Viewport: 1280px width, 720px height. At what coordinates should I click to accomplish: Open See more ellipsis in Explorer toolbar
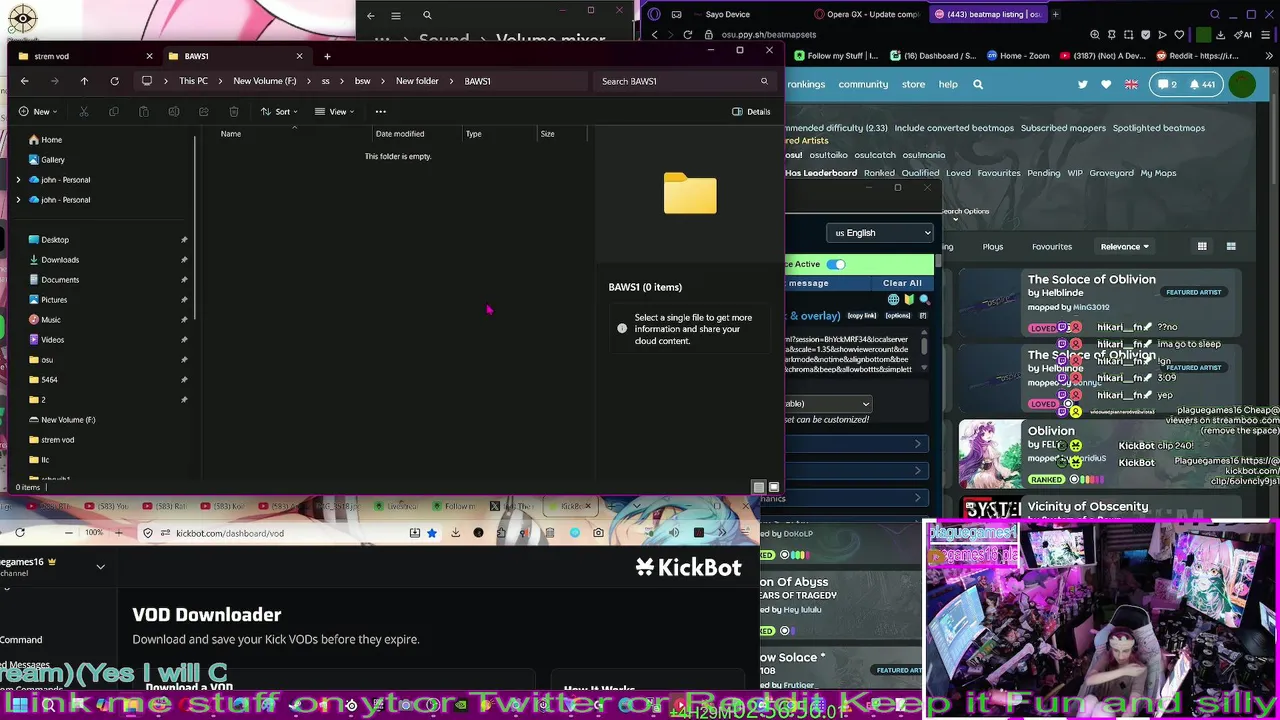(380, 111)
